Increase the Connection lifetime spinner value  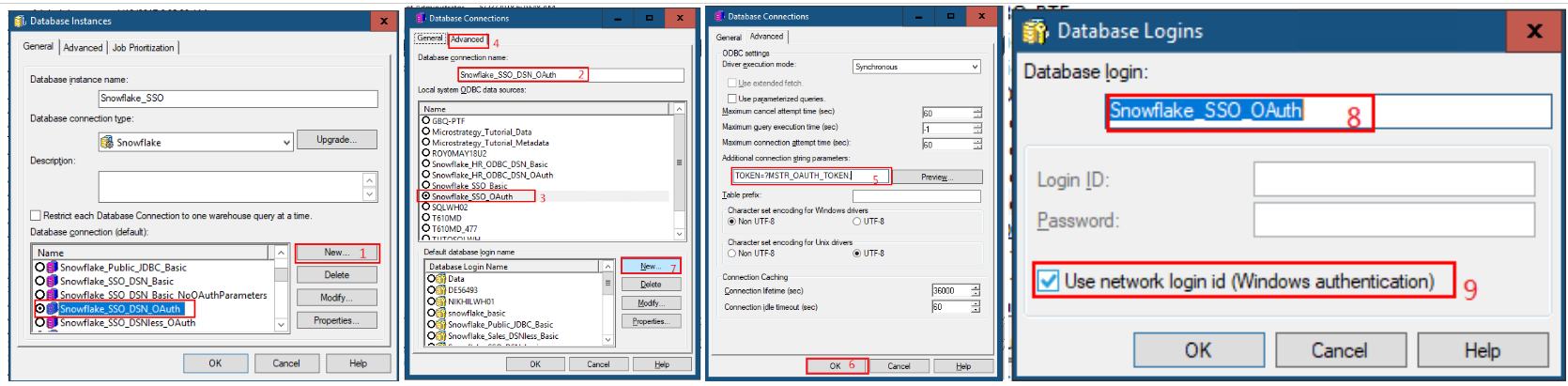coord(976,287)
